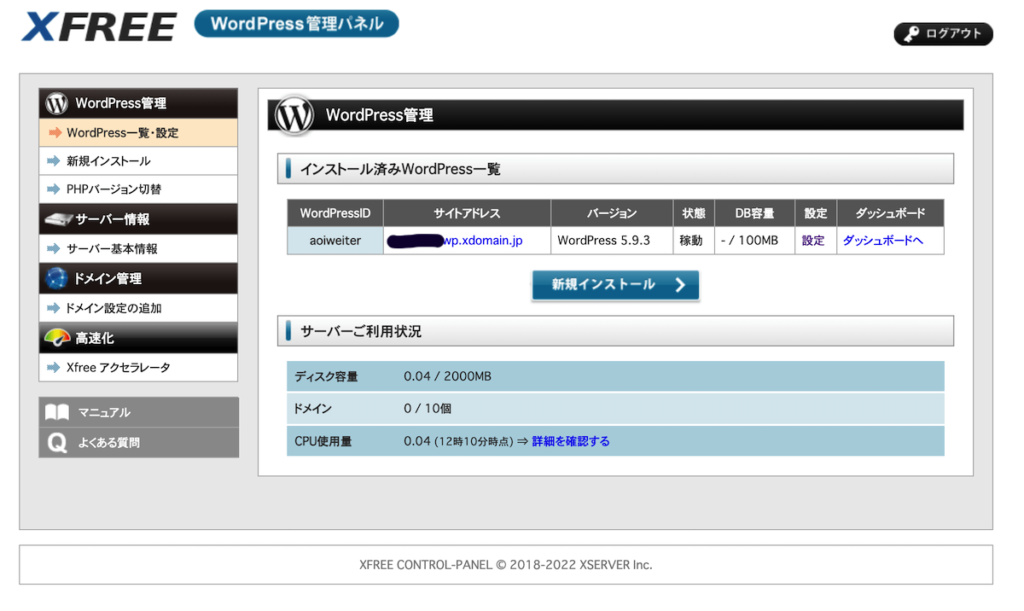Viewport: 1024px width, 611px height.
Task: Click the WordPress管理パネル badge
Action: pyautogui.click(x=296, y=24)
